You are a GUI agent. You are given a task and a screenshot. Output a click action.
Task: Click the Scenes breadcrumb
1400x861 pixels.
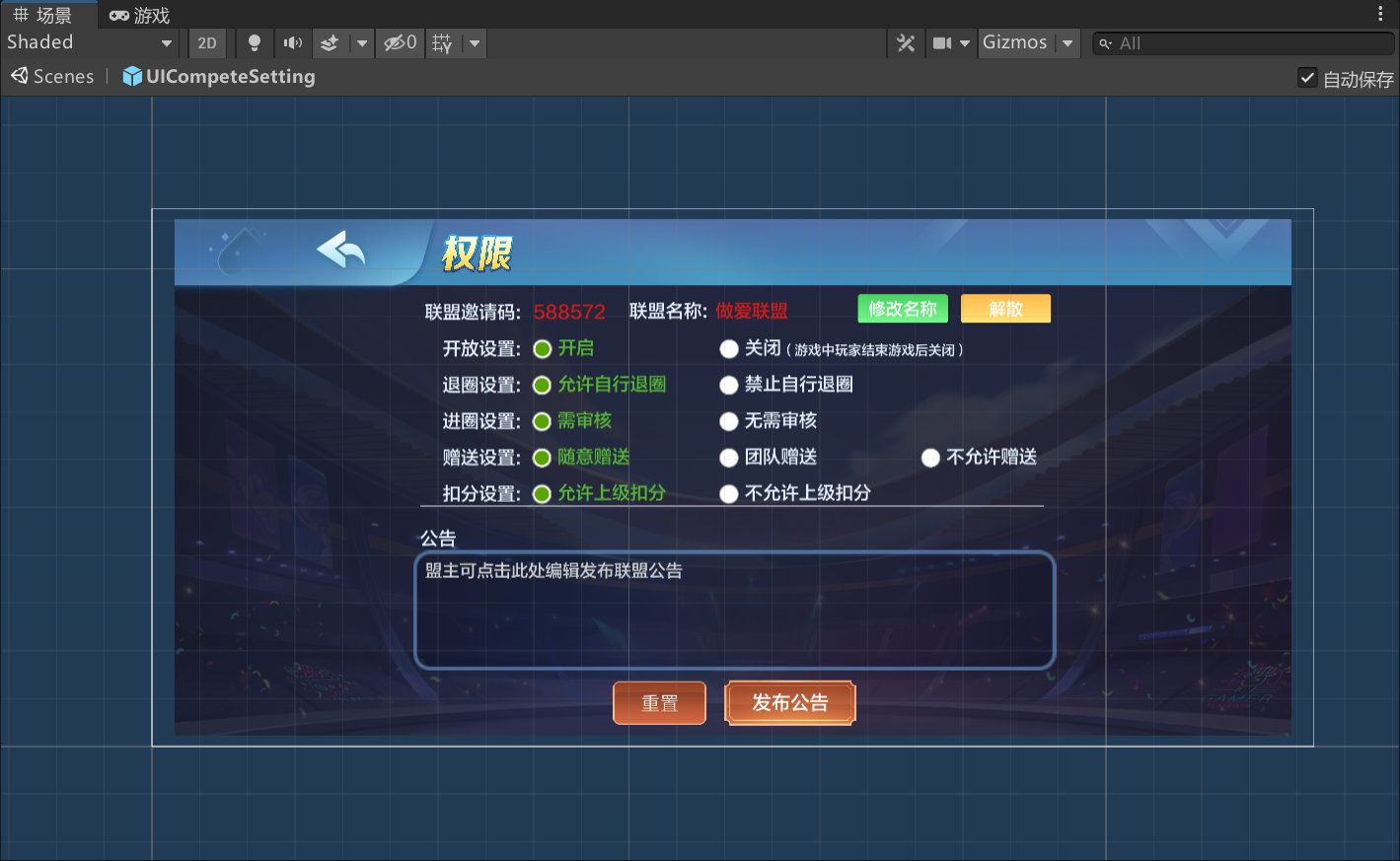53,77
